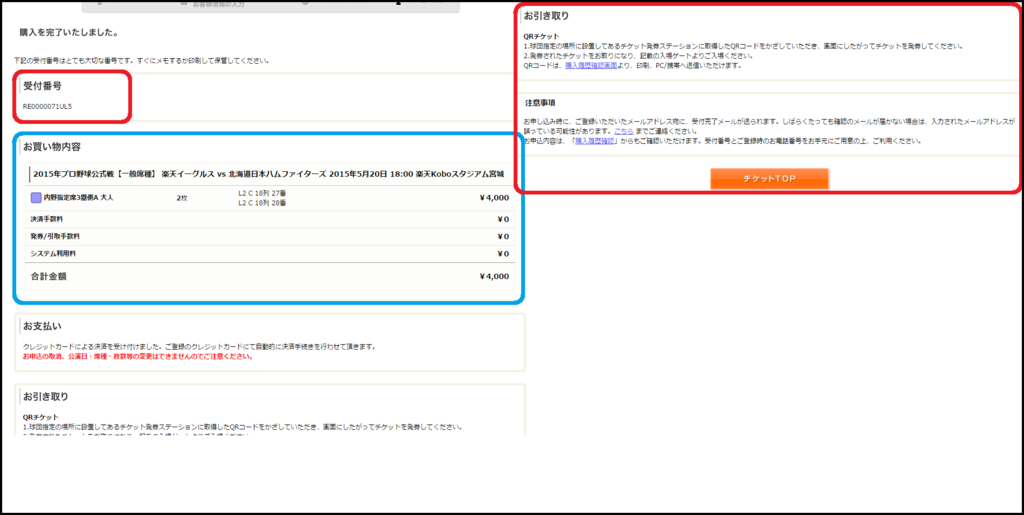Click the orange チケットTOP button
The height and width of the screenshot is (515, 1024).
tap(769, 178)
